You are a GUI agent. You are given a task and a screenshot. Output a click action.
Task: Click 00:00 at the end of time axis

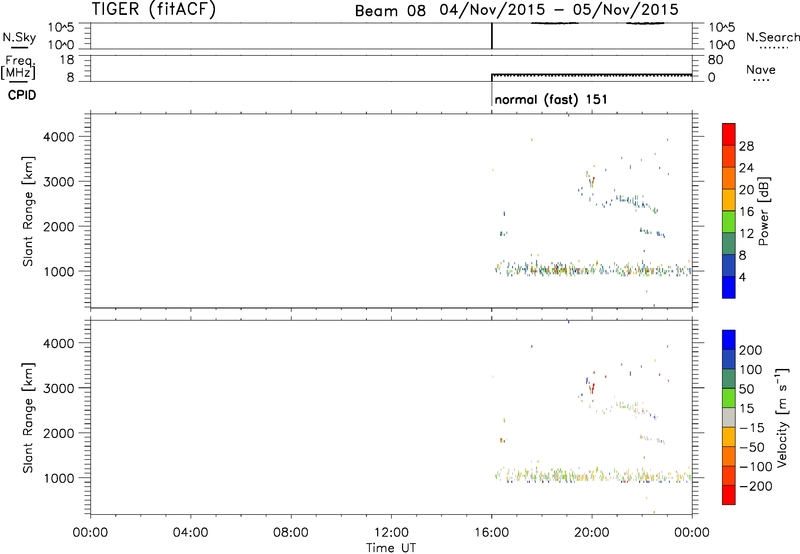click(x=692, y=532)
